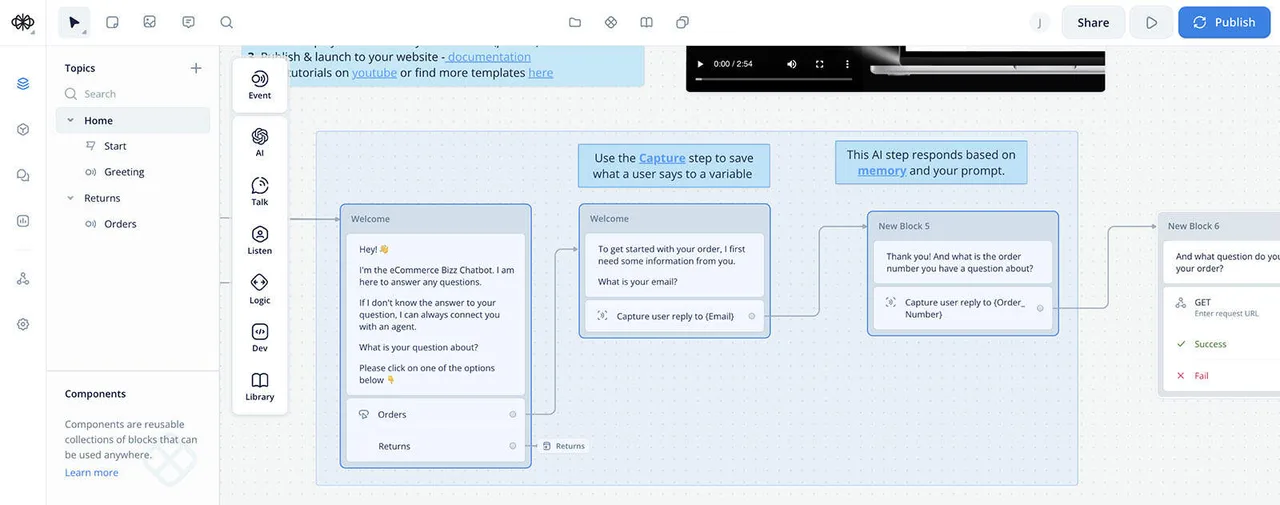This screenshot has height=505, width=1280.
Task: Select Capture user reply to {Email} step
Action: click(675, 316)
